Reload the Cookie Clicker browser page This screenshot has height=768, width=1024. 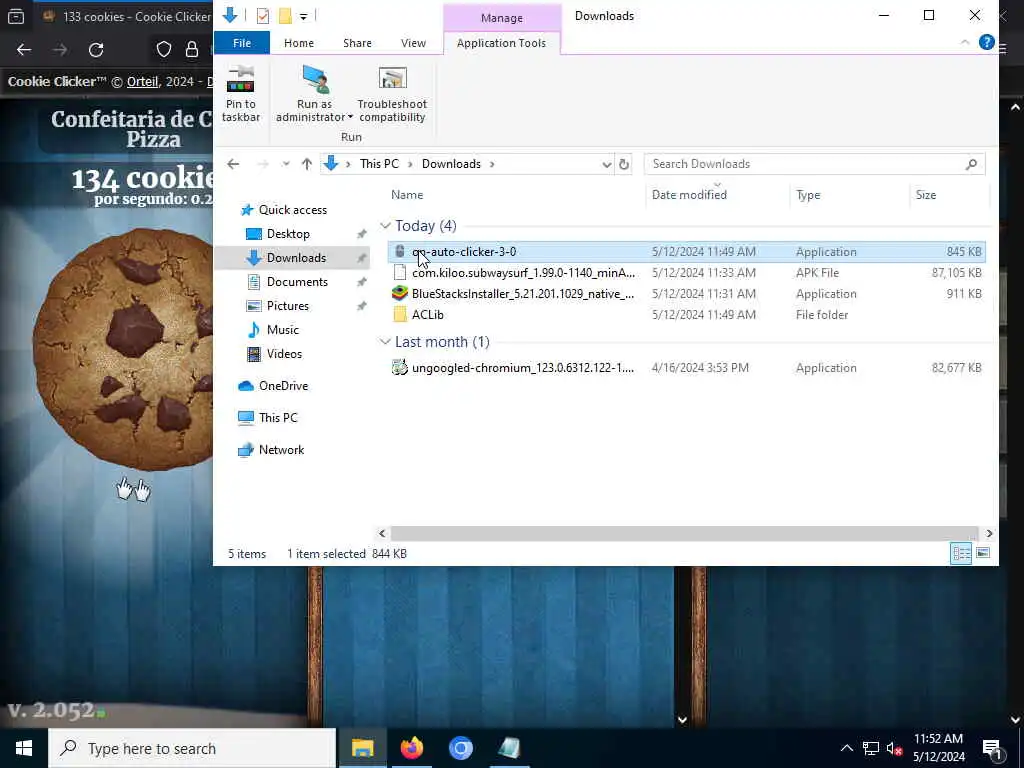pyautogui.click(x=96, y=50)
